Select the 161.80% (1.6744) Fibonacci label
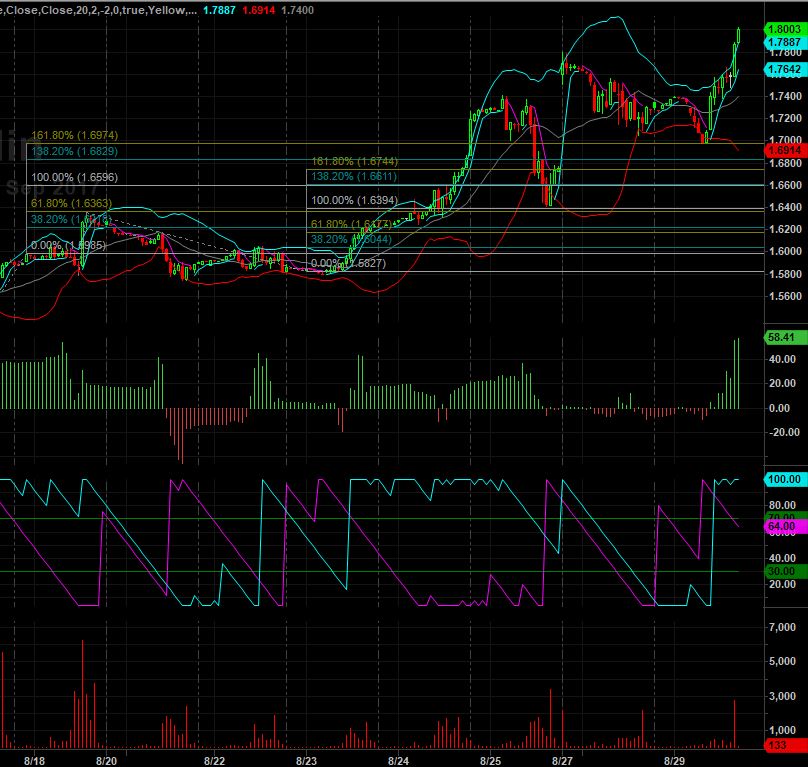Viewport: 808px width, 767px height. point(355,160)
